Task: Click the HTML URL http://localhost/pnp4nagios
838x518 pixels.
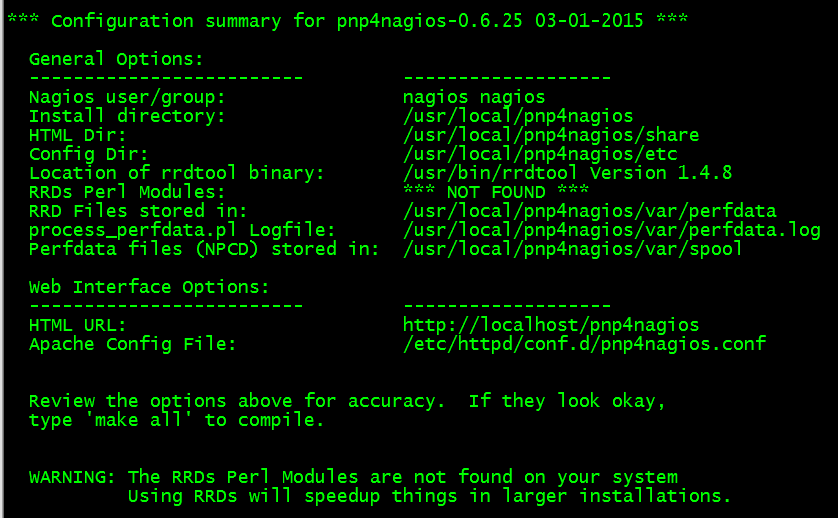Action: (550, 325)
